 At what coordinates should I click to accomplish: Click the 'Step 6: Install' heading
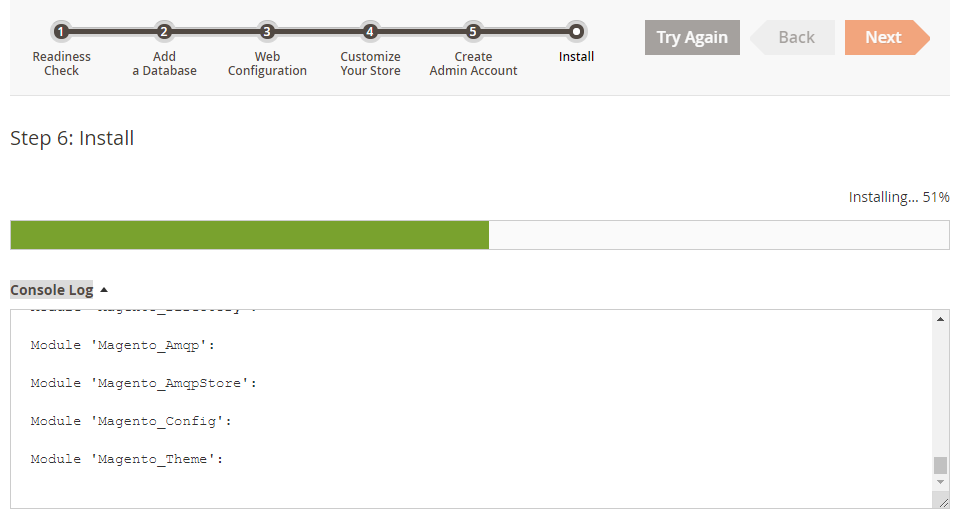pos(72,138)
